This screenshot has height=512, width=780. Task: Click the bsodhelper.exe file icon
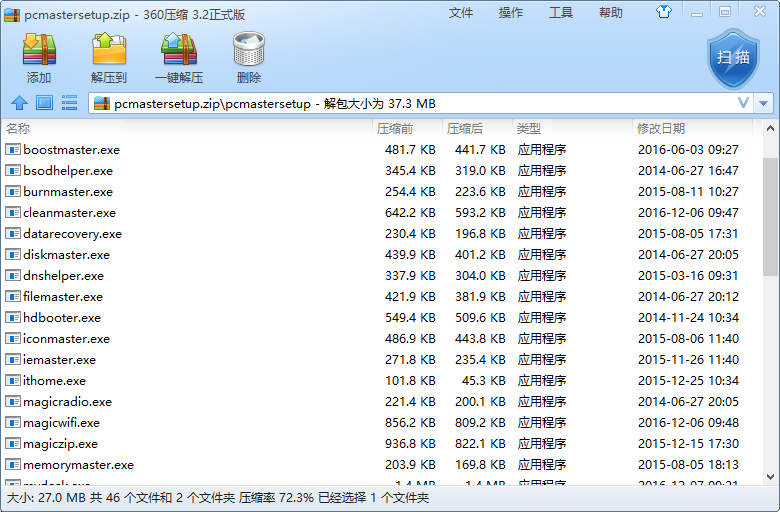tap(13, 170)
